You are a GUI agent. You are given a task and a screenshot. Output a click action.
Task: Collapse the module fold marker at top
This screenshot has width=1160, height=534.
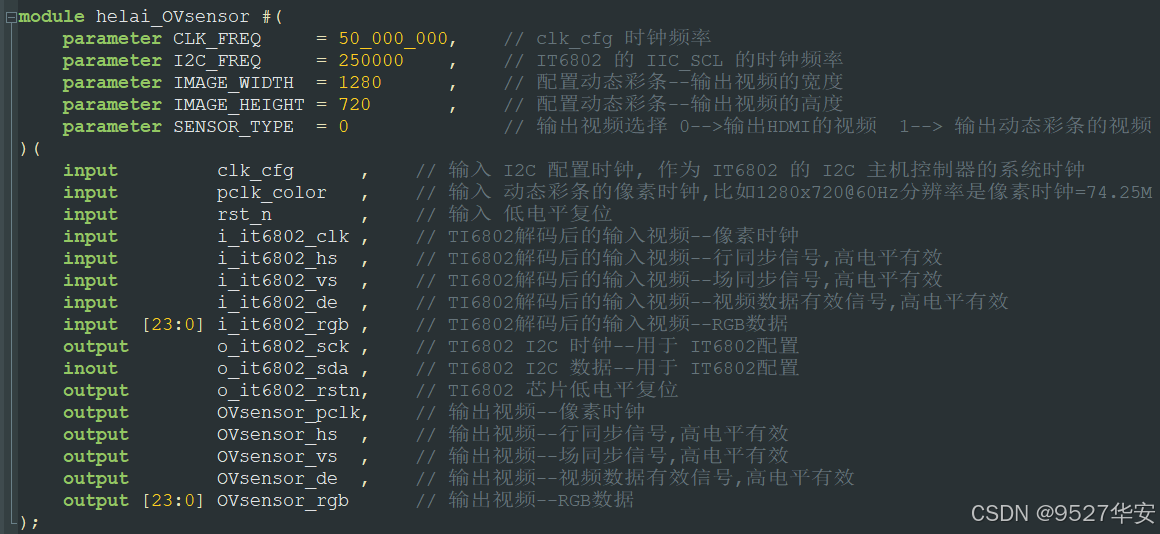tap(10, 16)
